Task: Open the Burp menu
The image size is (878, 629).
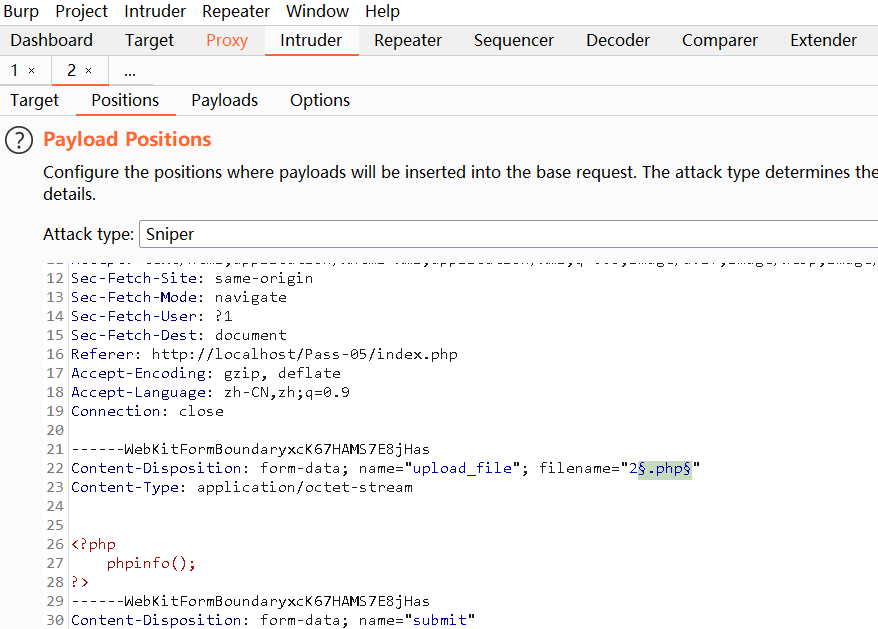Action: (x=21, y=12)
